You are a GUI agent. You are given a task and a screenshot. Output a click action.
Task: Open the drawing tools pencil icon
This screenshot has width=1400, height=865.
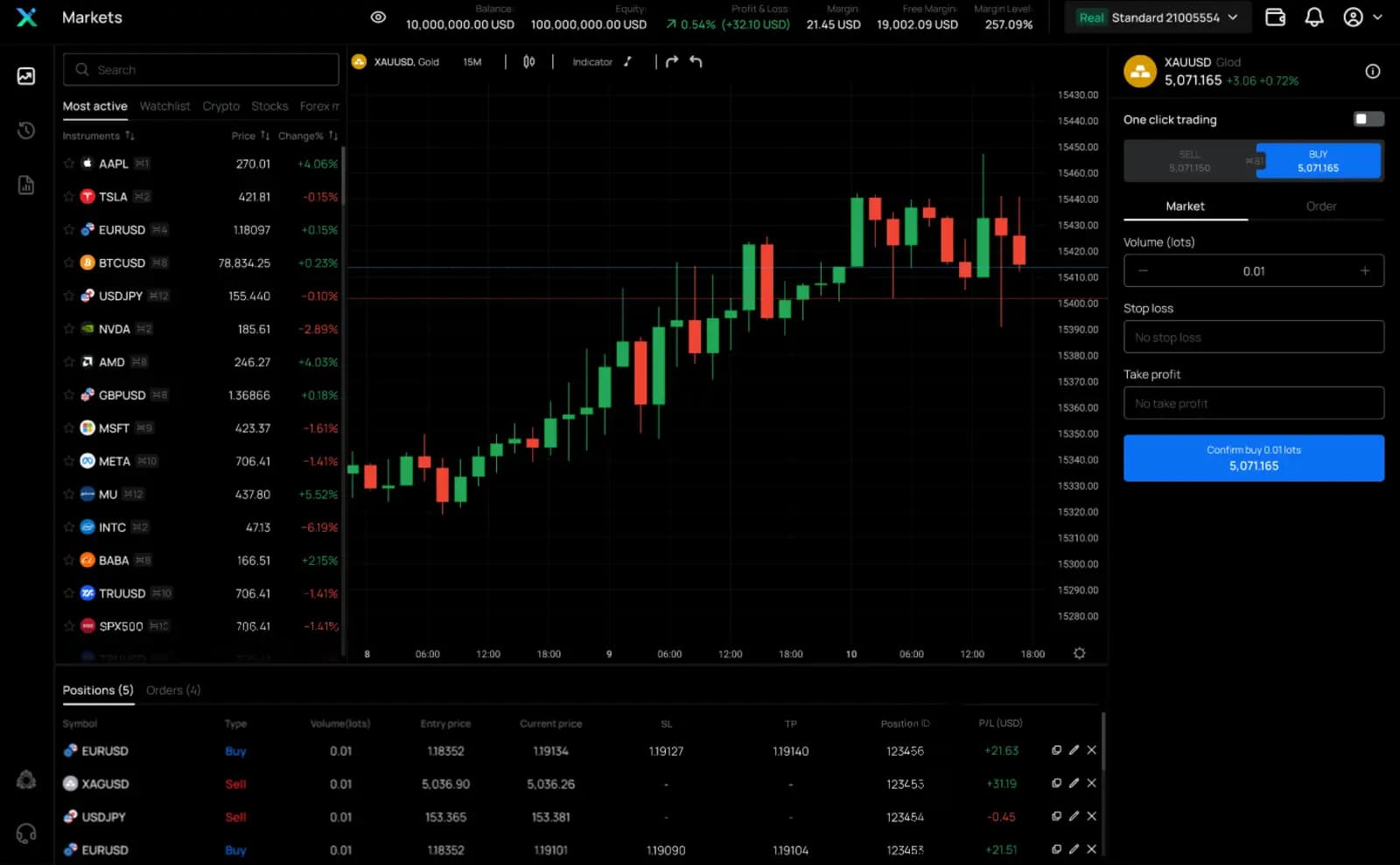click(x=628, y=62)
